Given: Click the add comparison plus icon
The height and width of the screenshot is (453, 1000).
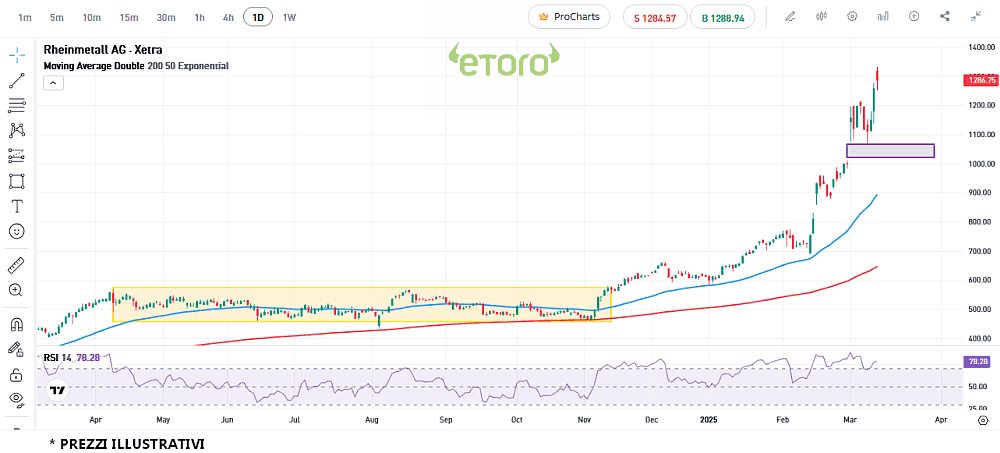Looking at the screenshot, I should 914,17.
